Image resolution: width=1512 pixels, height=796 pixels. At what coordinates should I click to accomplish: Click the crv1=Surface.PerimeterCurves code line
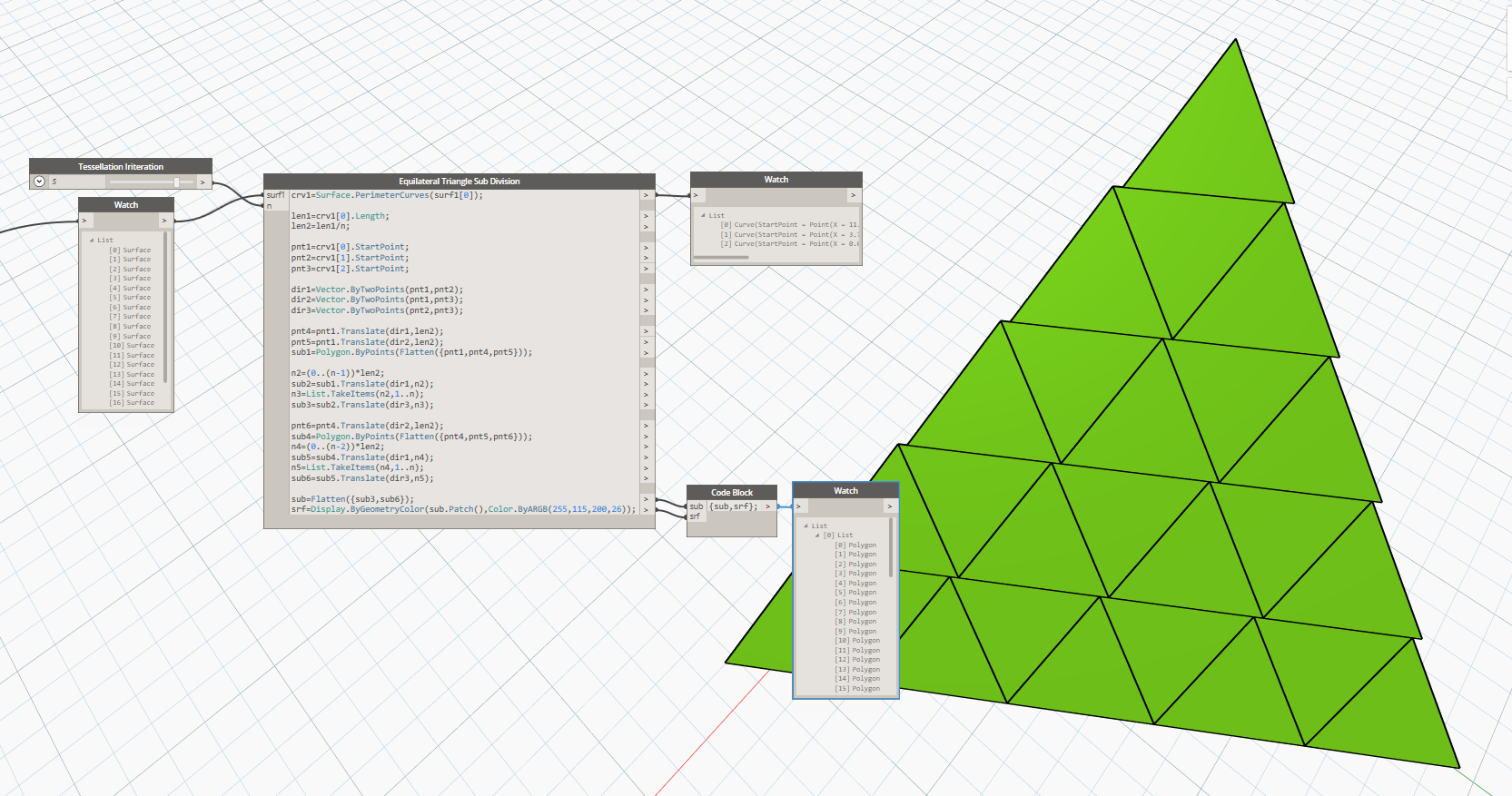(387, 195)
